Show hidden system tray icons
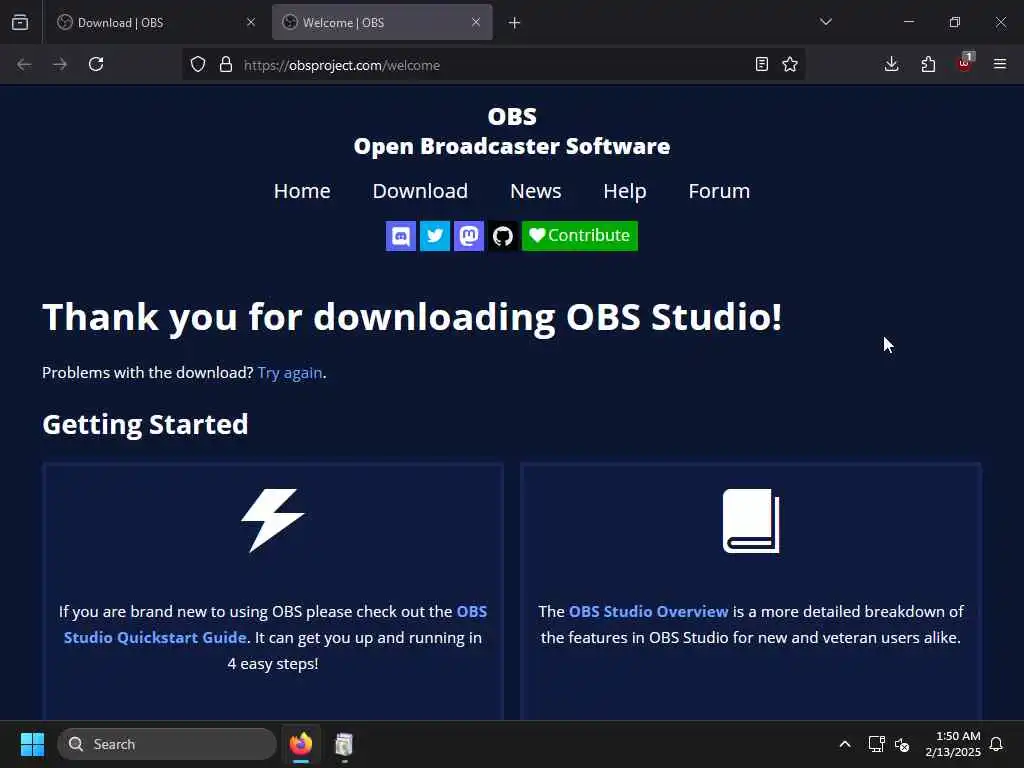 click(844, 744)
